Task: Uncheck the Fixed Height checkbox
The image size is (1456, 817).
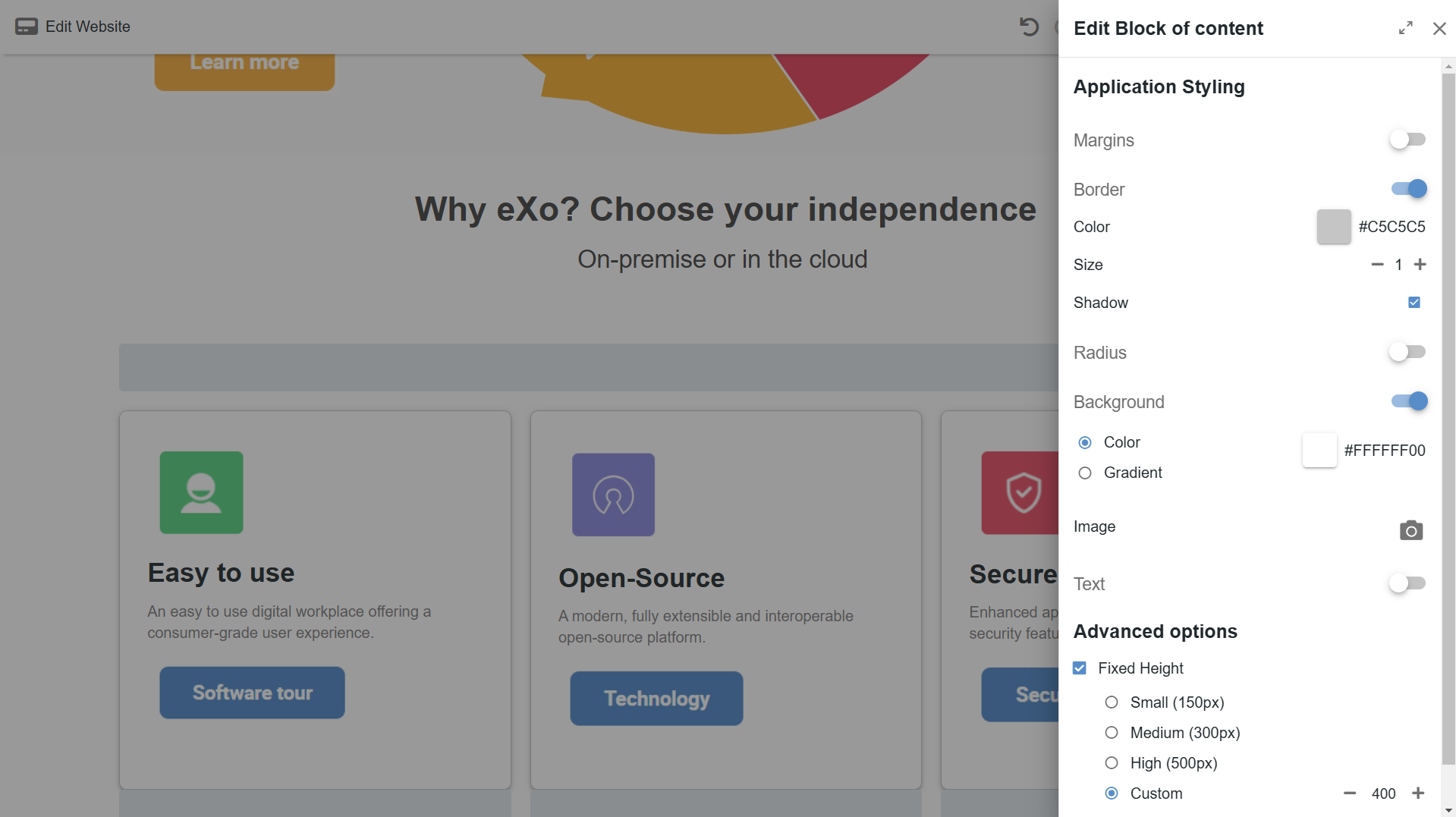Action: tap(1080, 668)
